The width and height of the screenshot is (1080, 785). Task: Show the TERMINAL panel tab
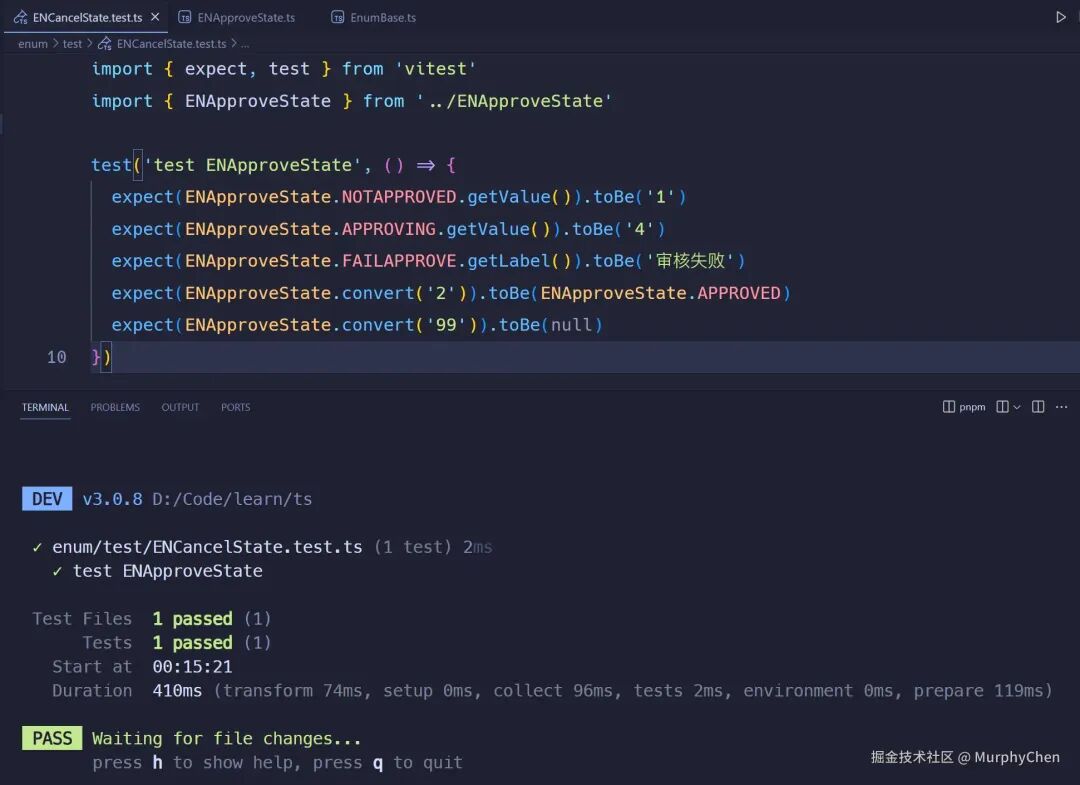[x=45, y=407]
